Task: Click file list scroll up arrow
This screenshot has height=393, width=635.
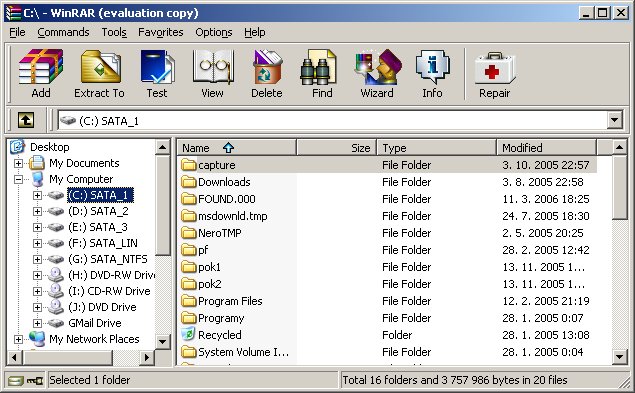Action: [620, 147]
